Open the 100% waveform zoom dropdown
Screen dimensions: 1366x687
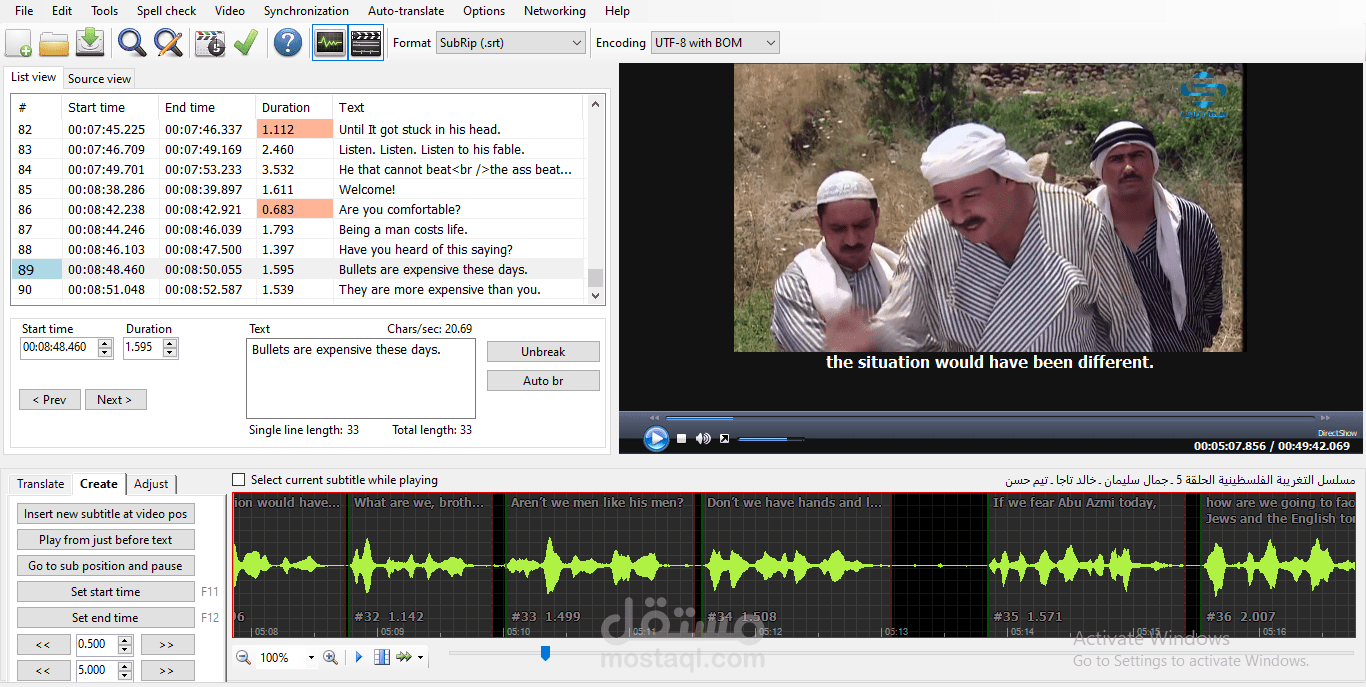(311, 658)
